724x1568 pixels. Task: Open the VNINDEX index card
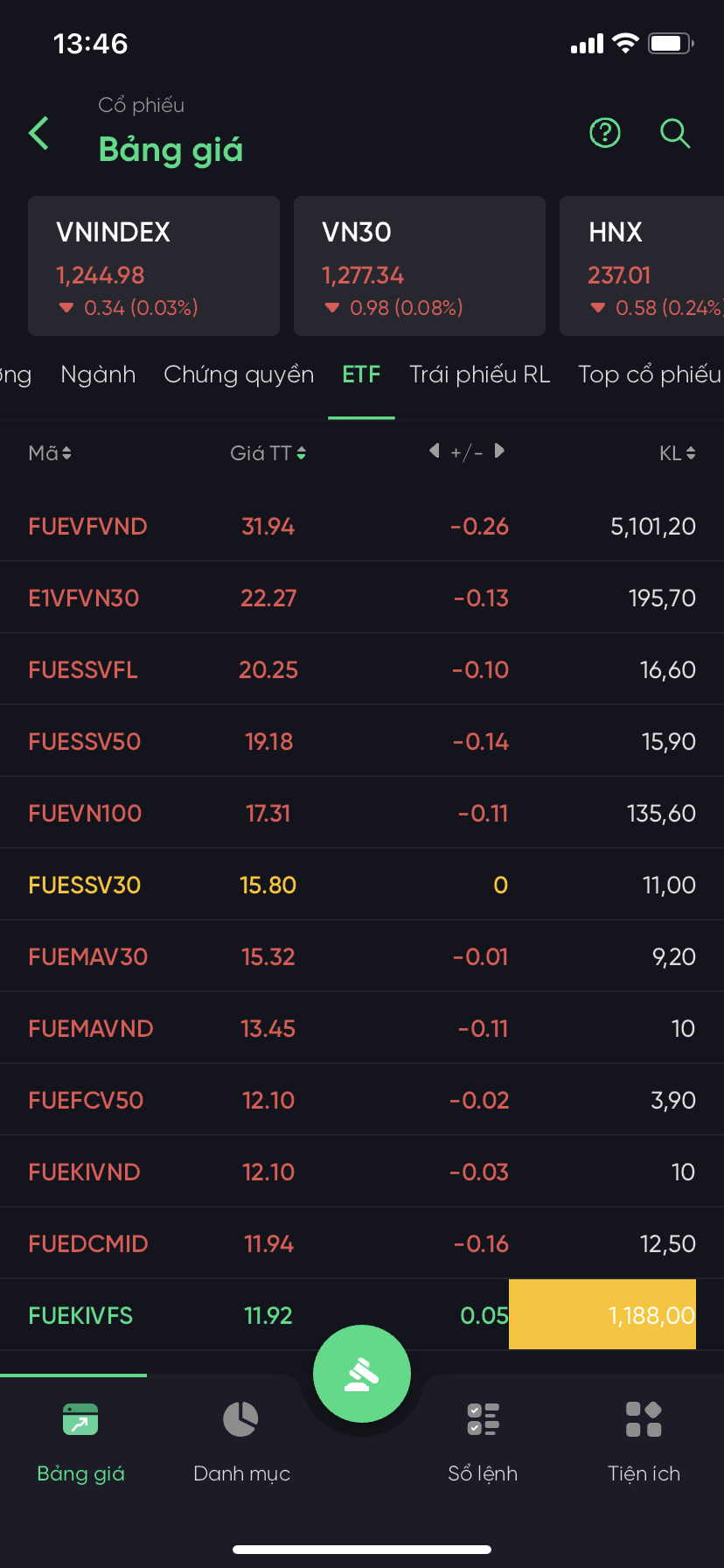point(154,266)
